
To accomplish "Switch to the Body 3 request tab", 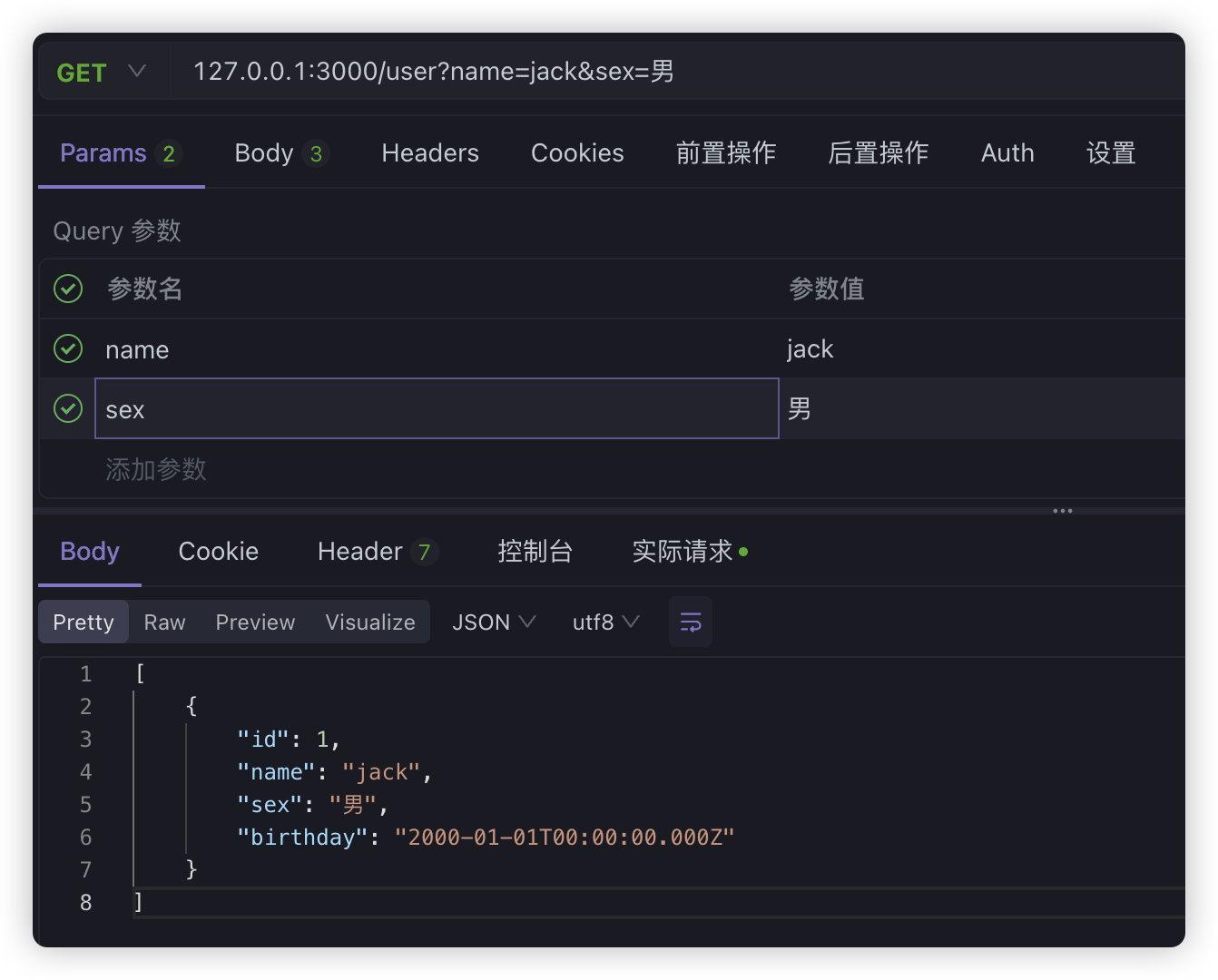I will [x=281, y=152].
